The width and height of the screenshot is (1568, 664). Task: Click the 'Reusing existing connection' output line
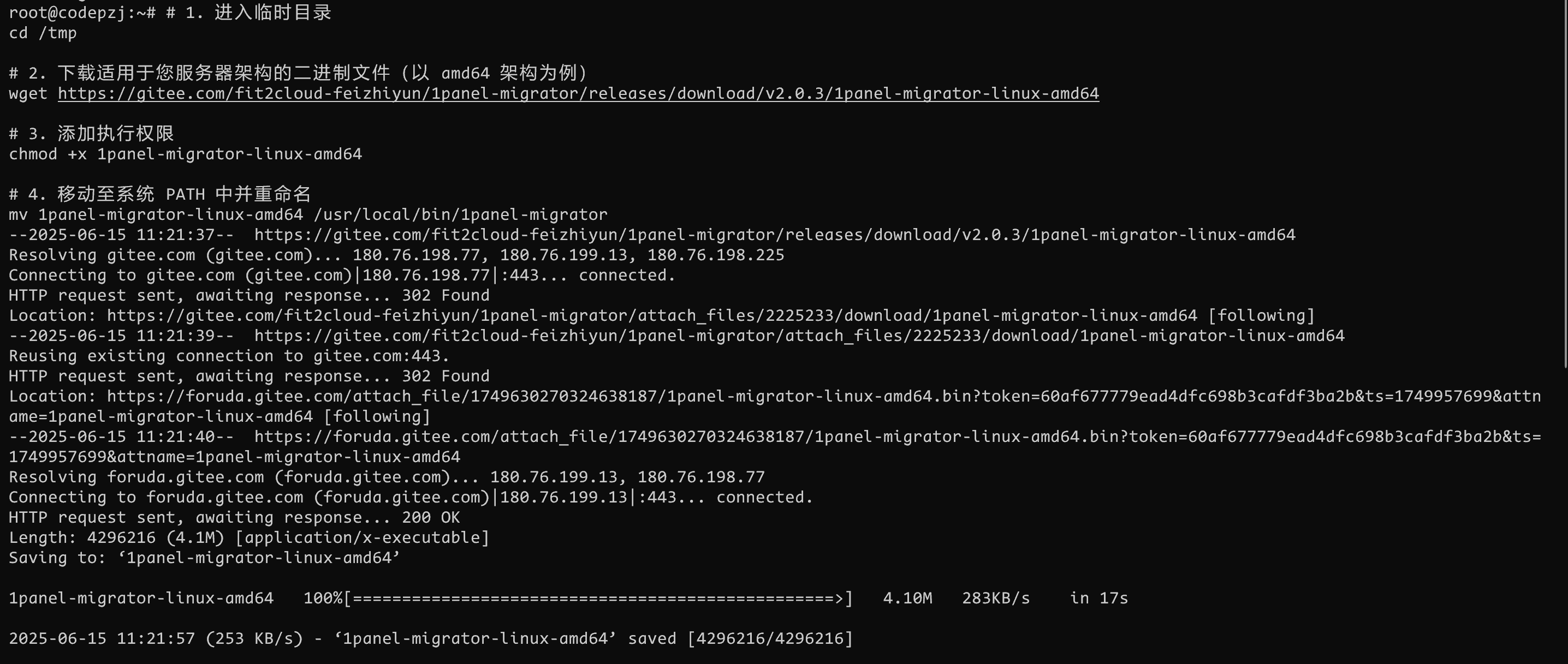click(229, 356)
